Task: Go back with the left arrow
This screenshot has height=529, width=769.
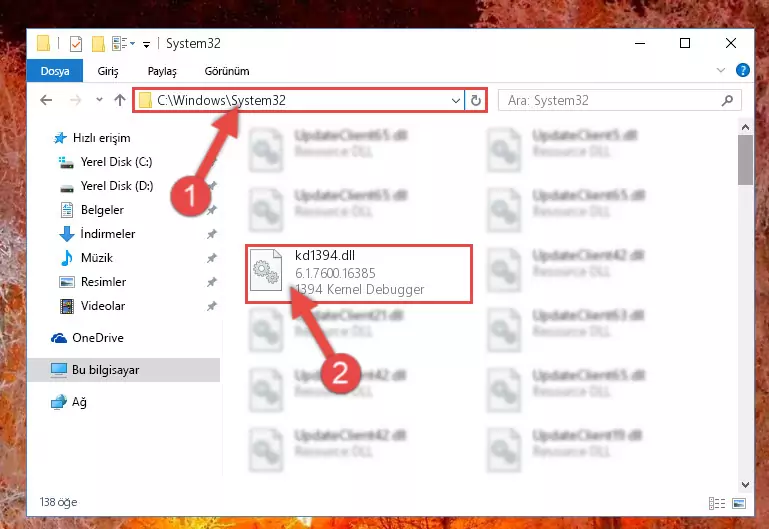Action: coord(46,100)
